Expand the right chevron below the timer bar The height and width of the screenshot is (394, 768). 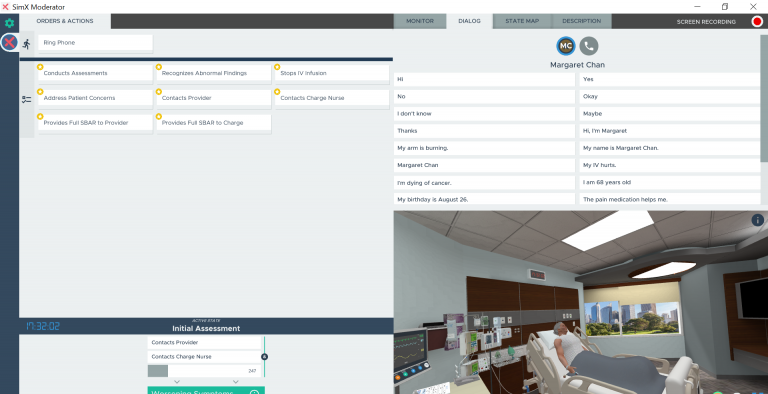236,382
